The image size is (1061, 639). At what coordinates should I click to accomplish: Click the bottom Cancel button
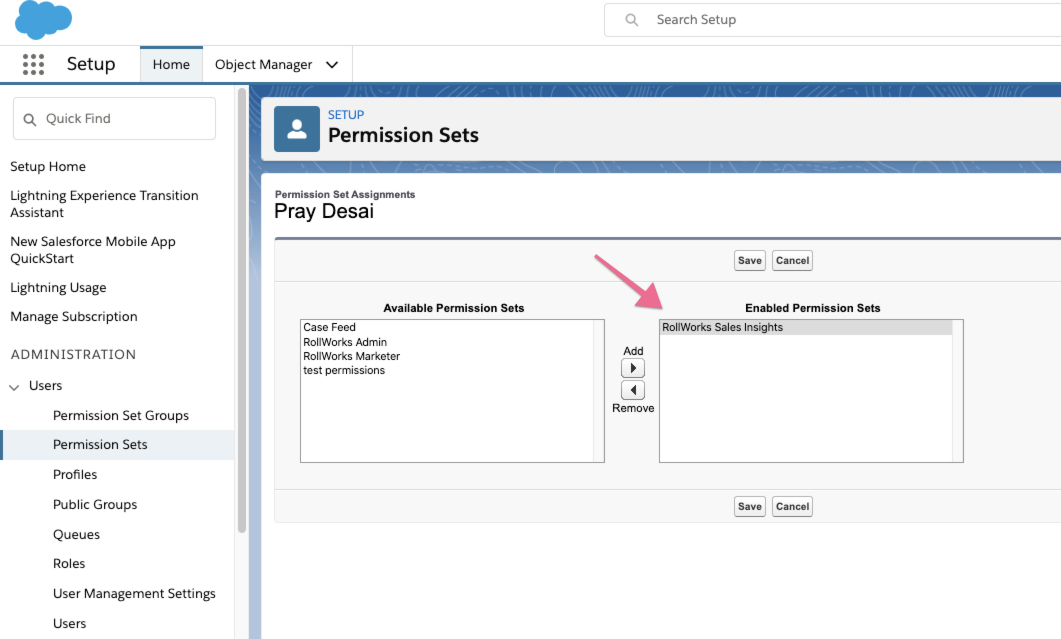792,506
